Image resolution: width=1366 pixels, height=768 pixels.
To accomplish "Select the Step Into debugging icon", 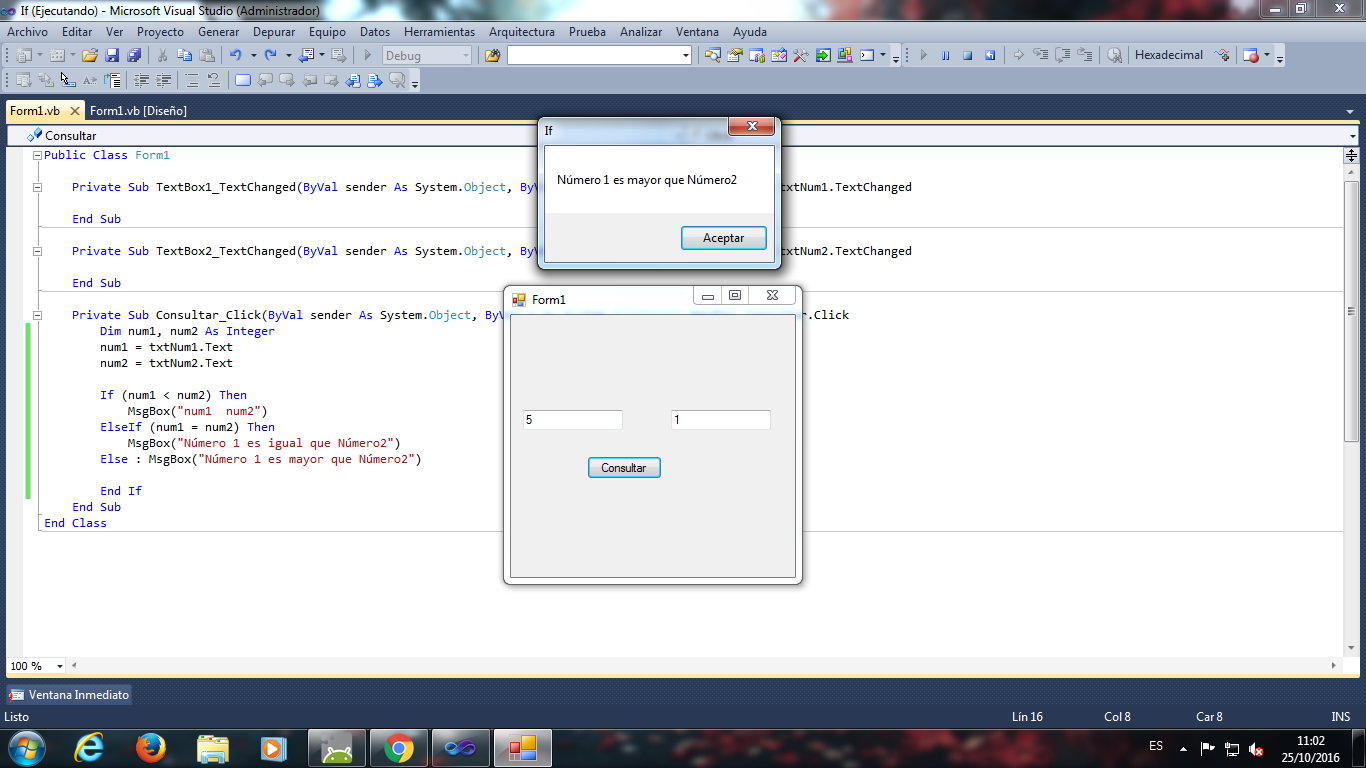I will (1042, 55).
